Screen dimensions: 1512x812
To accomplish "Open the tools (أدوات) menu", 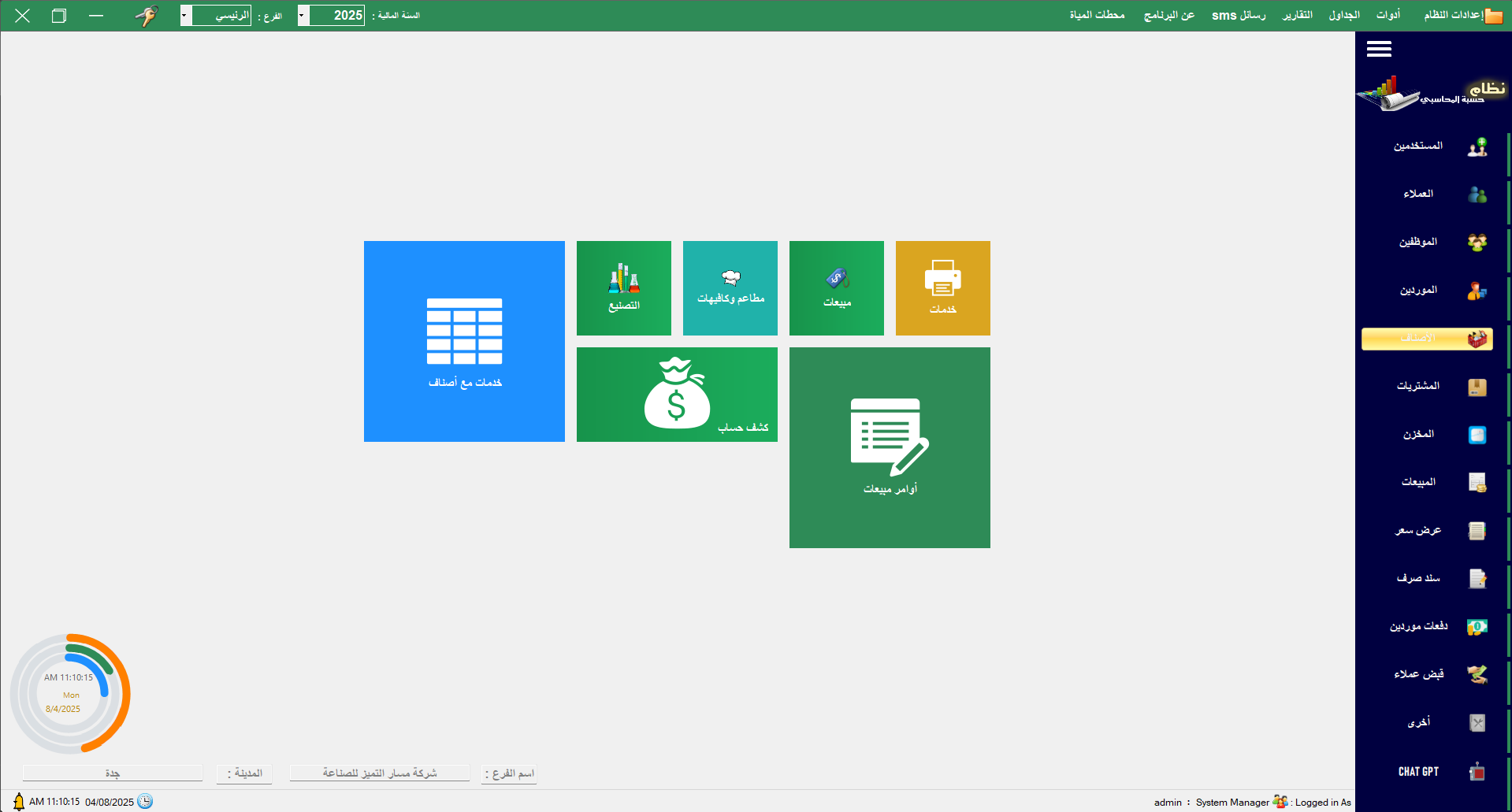I will click(1388, 16).
